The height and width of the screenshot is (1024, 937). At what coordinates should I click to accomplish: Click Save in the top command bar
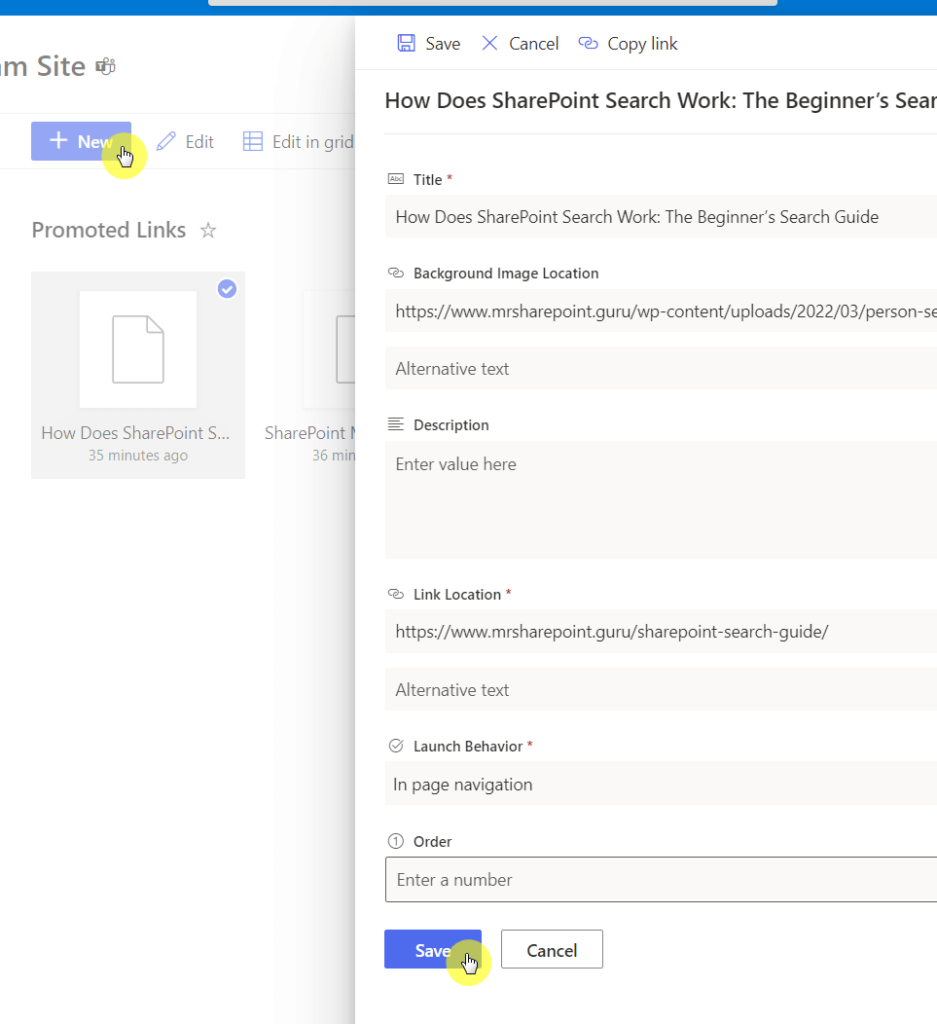[429, 44]
